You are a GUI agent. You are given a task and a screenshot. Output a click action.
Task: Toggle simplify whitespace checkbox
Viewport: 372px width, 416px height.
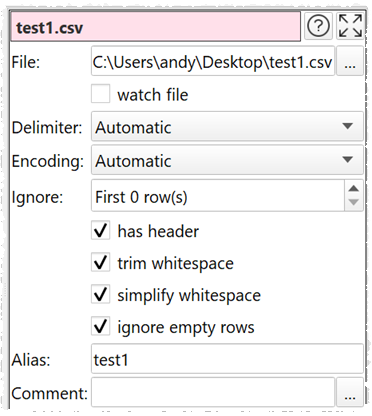tap(101, 295)
